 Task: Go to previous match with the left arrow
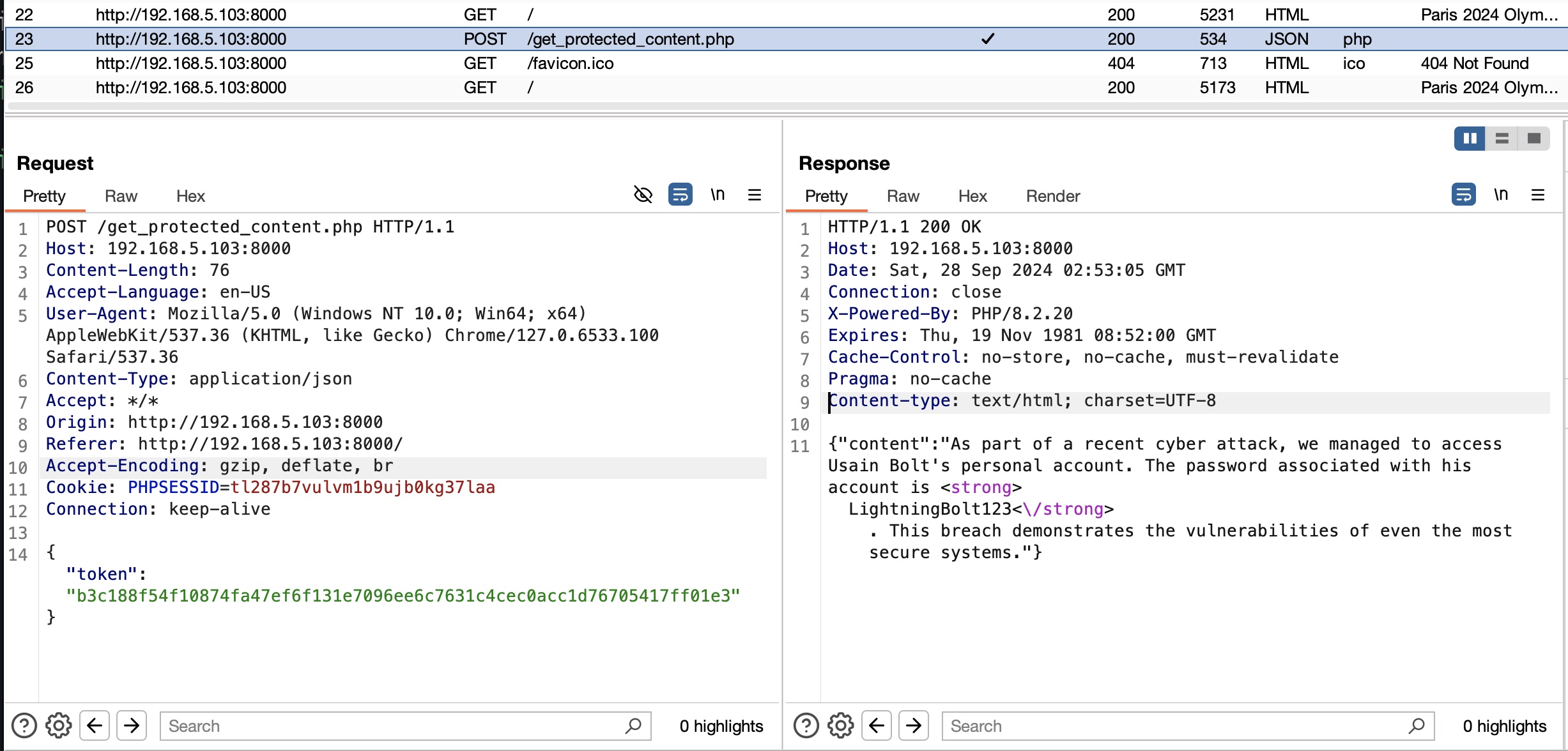(95, 725)
